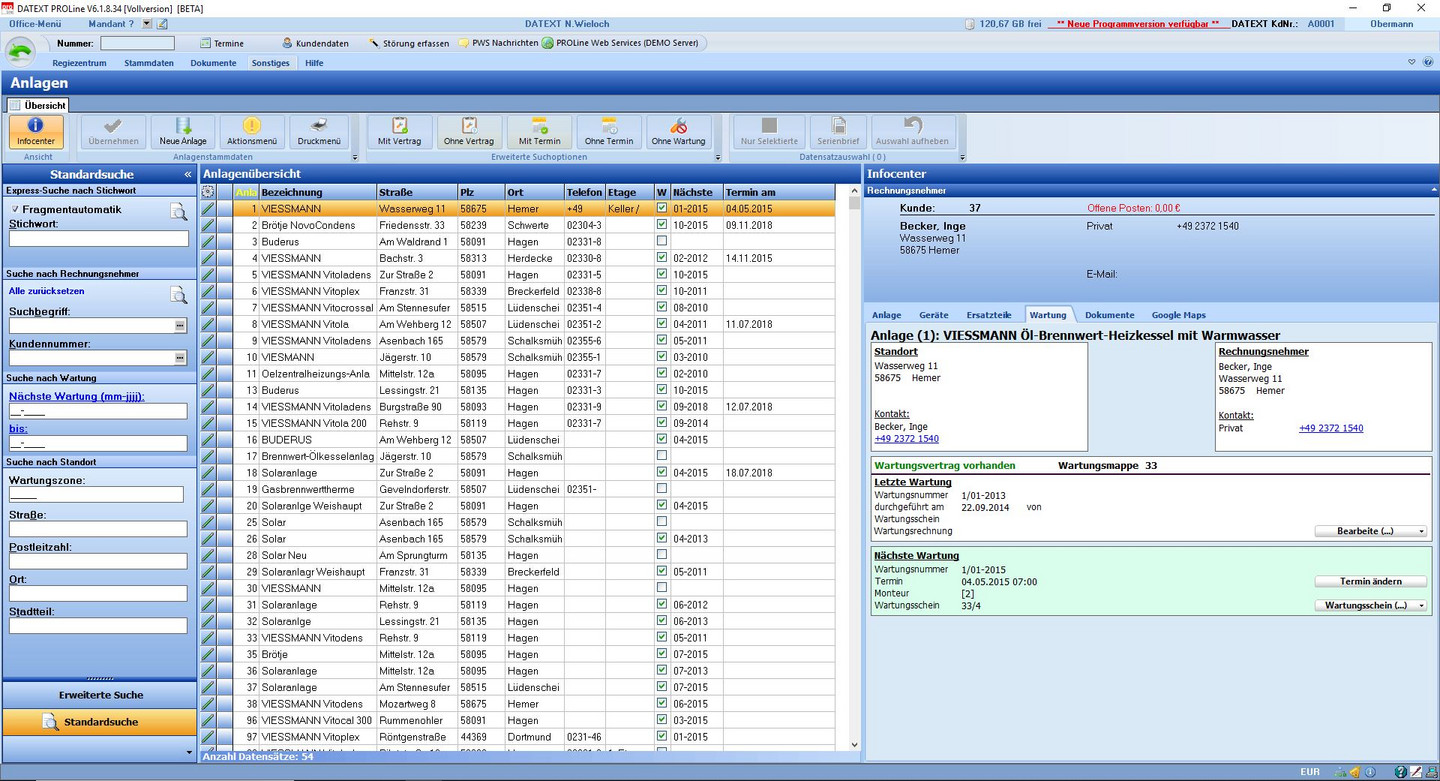Image resolution: width=1440 pixels, height=781 pixels.
Task: Click Neue Programmversion verfügbar link
Action: pyautogui.click(x=1137, y=23)
